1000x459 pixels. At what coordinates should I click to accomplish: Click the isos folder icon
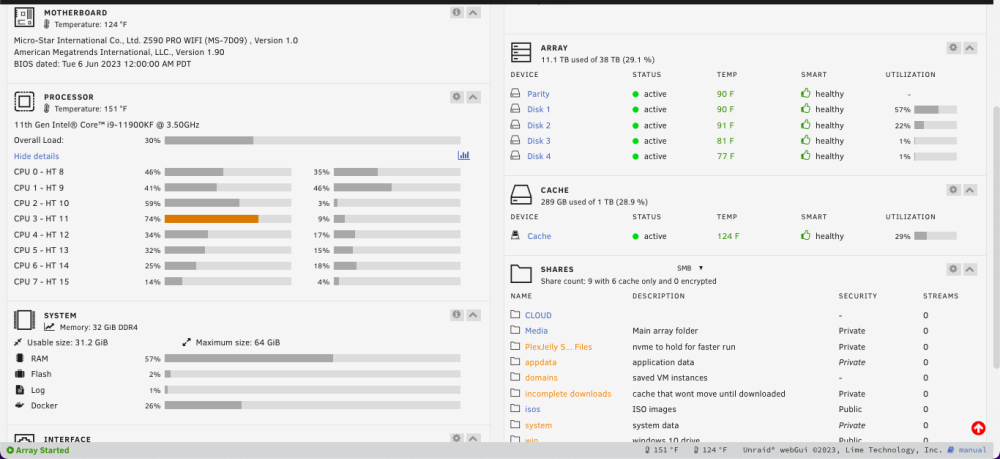[x=515, y=409]
